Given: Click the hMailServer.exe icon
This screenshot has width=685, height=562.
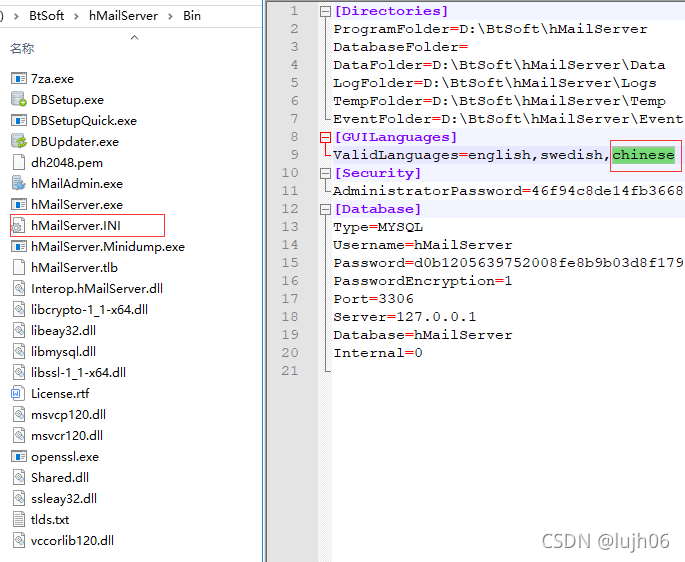Looking at the screenshot, I should point(18,205).
